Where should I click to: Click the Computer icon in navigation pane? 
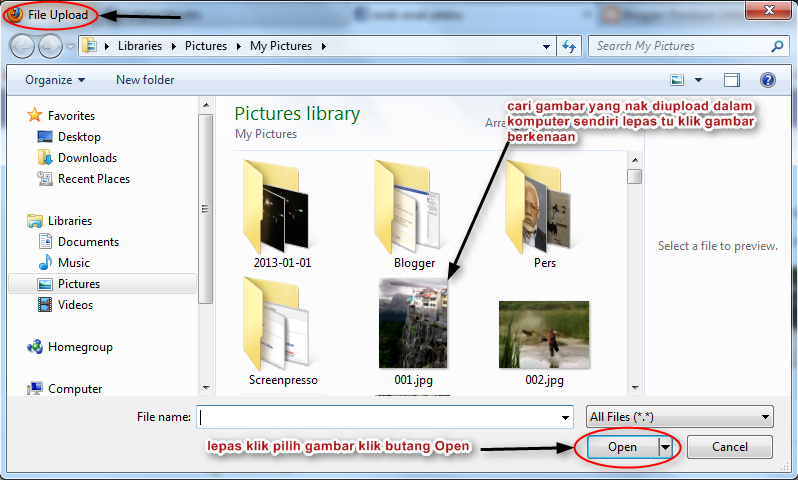point(35,388)
